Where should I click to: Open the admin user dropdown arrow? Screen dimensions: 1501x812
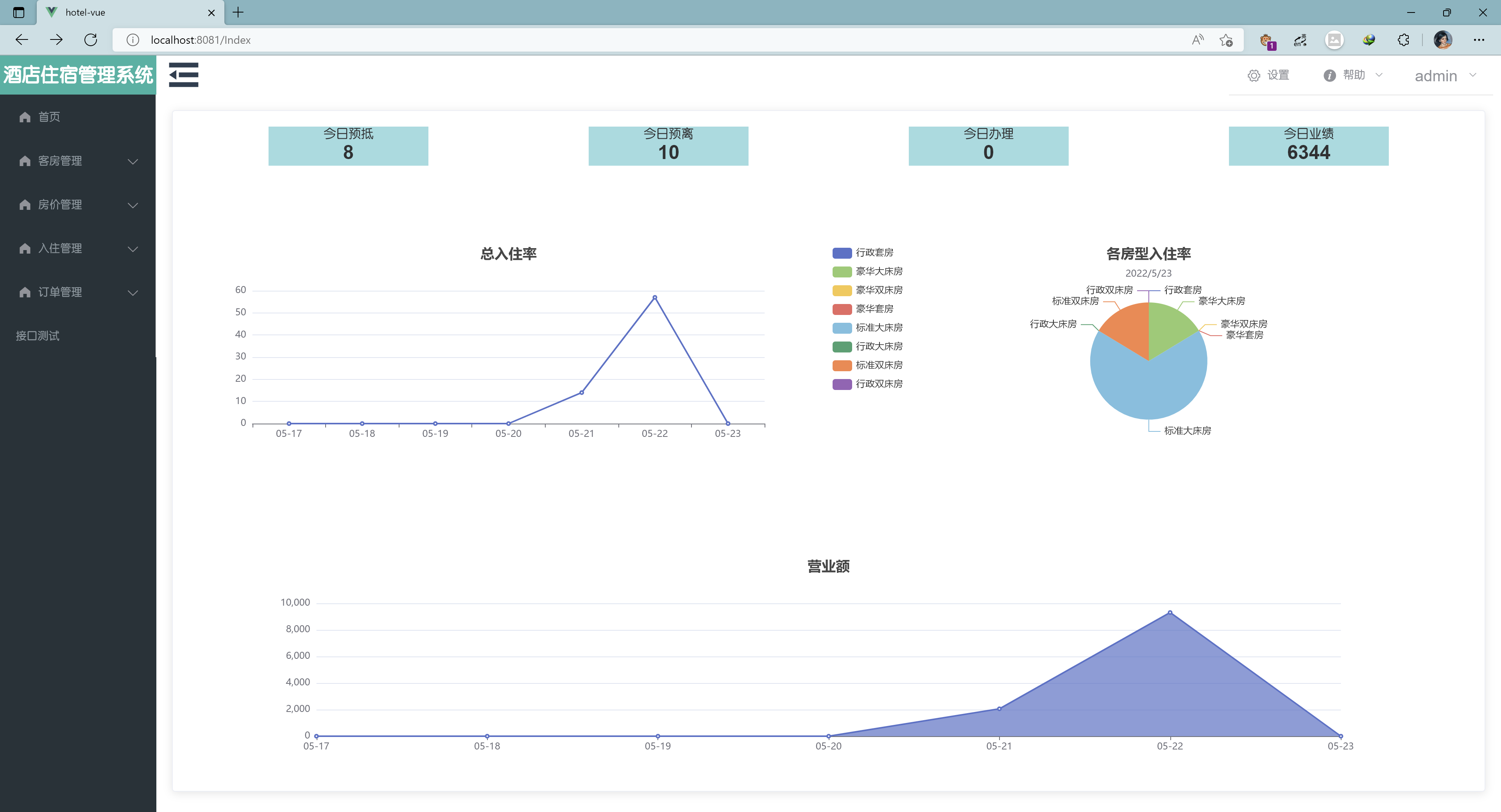(1472, 75)
